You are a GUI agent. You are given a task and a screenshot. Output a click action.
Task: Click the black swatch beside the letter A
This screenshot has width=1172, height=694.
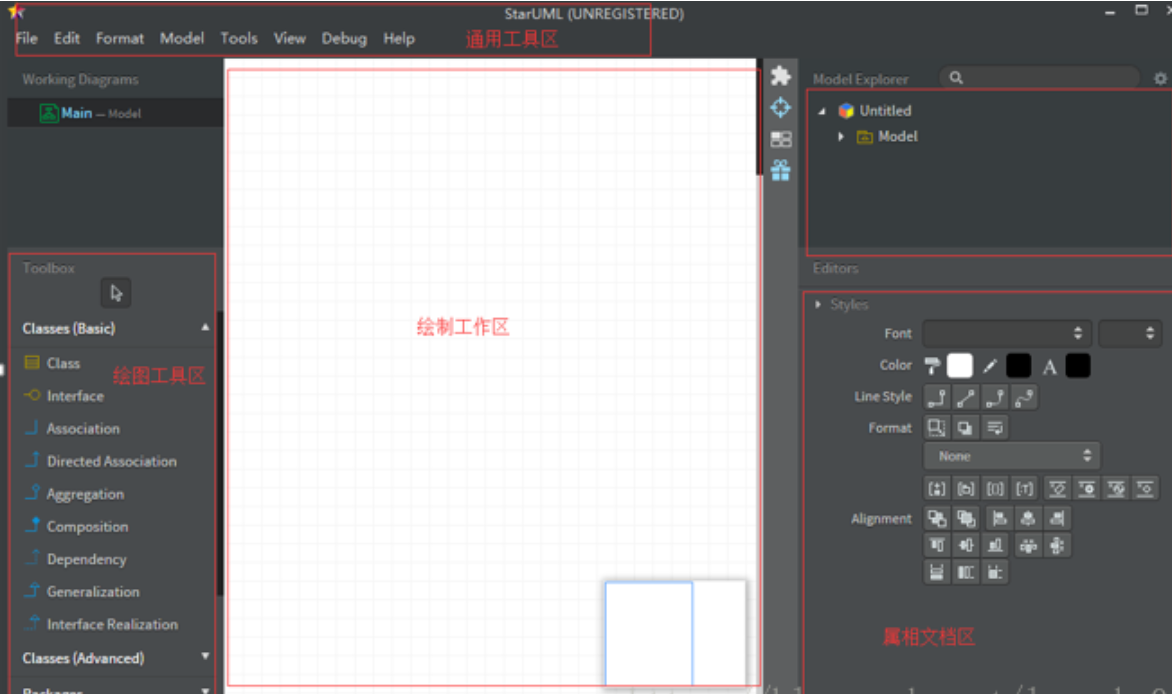(x=1078, y=366)
